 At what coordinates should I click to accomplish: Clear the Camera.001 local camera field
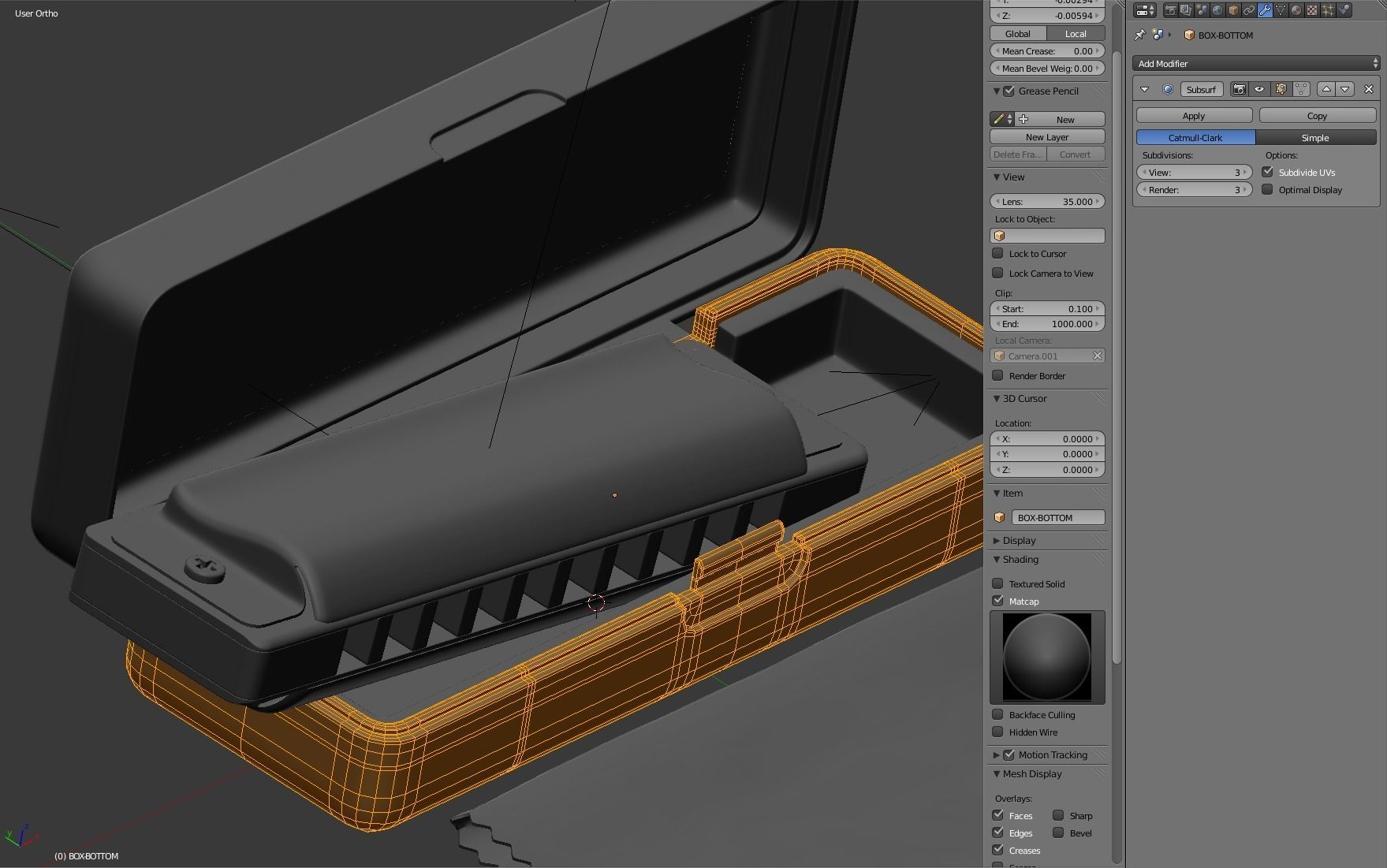point(1097,356)
